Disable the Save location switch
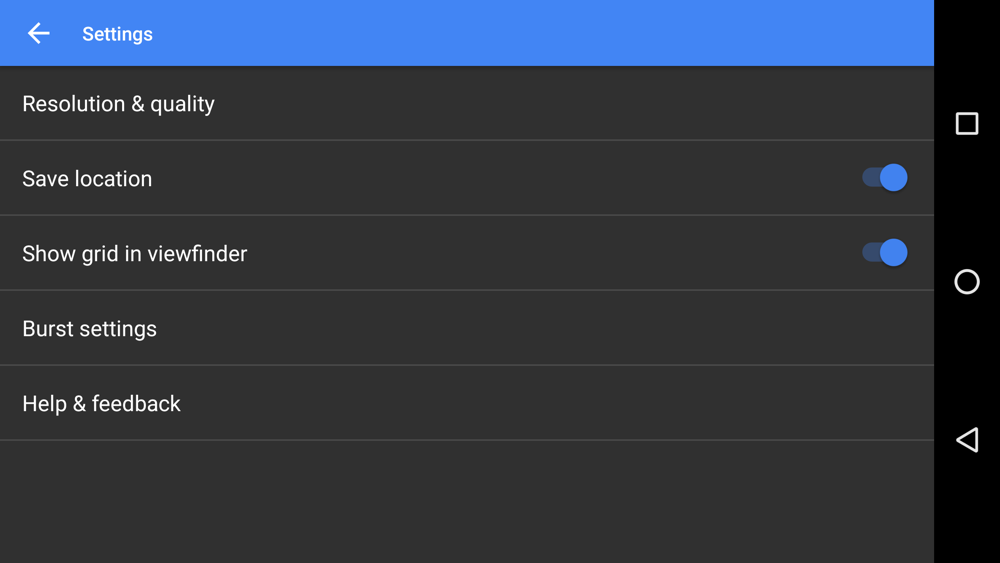Viewport: 1000px width, 563px height. click(884, 178)
